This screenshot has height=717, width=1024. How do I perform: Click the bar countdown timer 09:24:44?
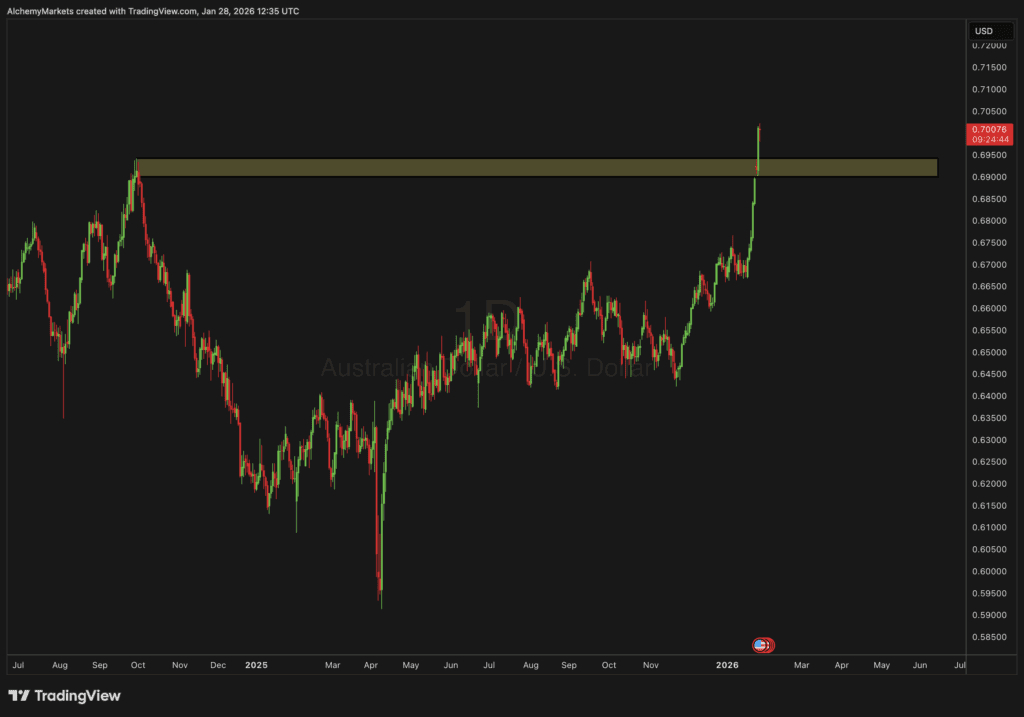click(989, 140)
